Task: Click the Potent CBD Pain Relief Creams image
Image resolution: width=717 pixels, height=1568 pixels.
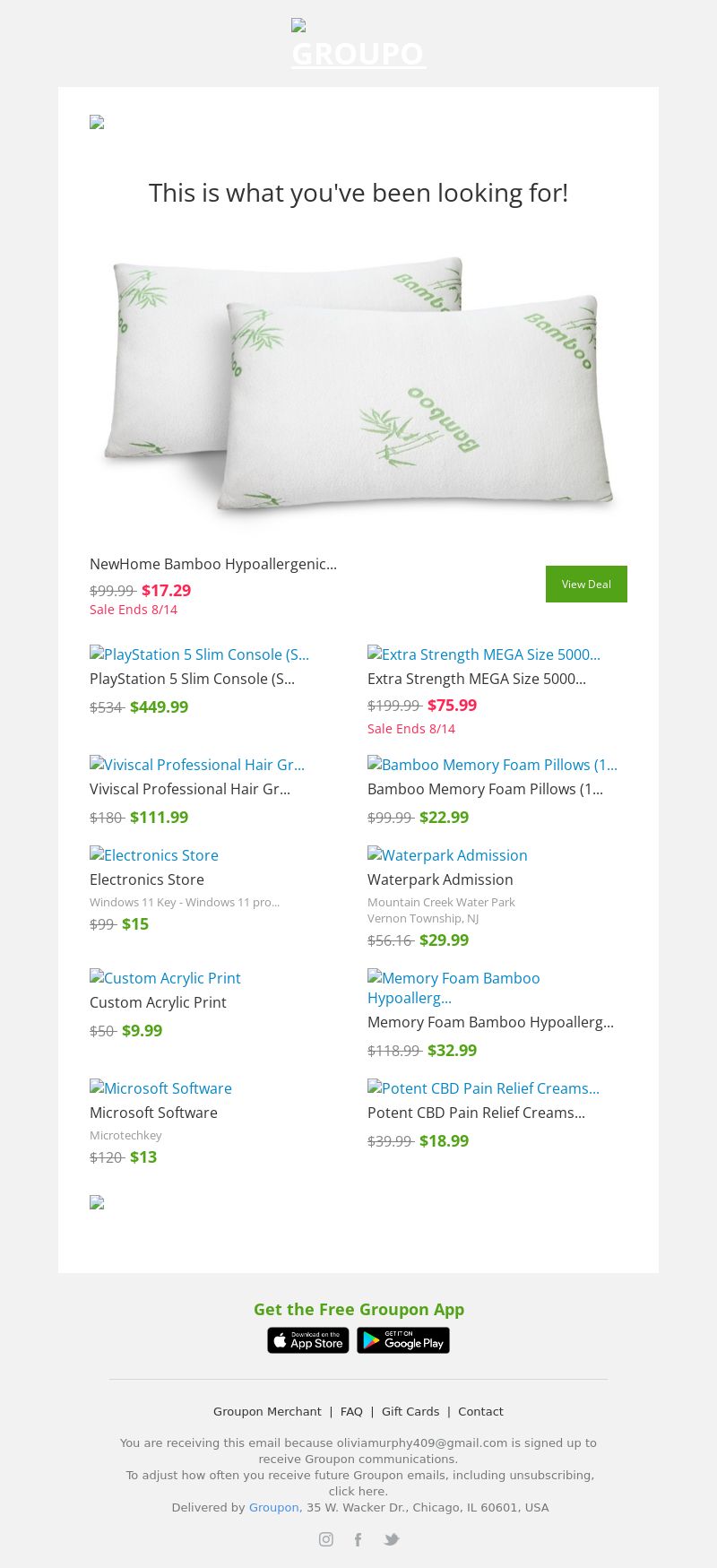Action: pos(483,1088)
